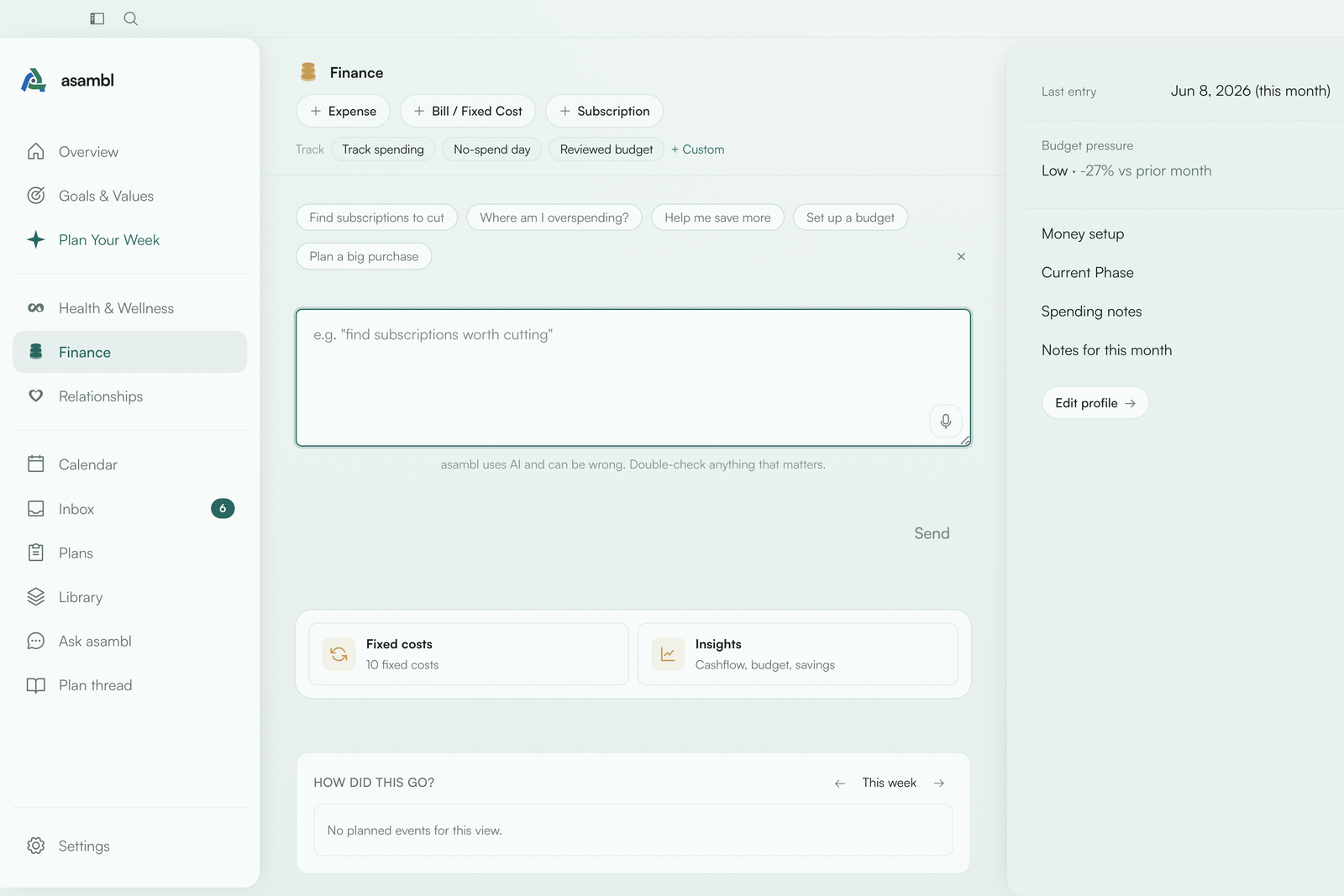The image size is (1344, 896).
Task: Click the Inbox tray icon
Action: click(x=36, y=509)
